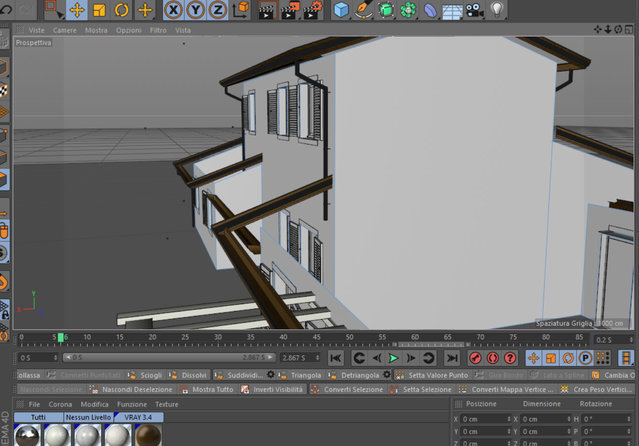Image resolution: width=639 pixels, height=446 pixels.
Task: Open the Filtro viewport menu
Action: coord(158,30)
